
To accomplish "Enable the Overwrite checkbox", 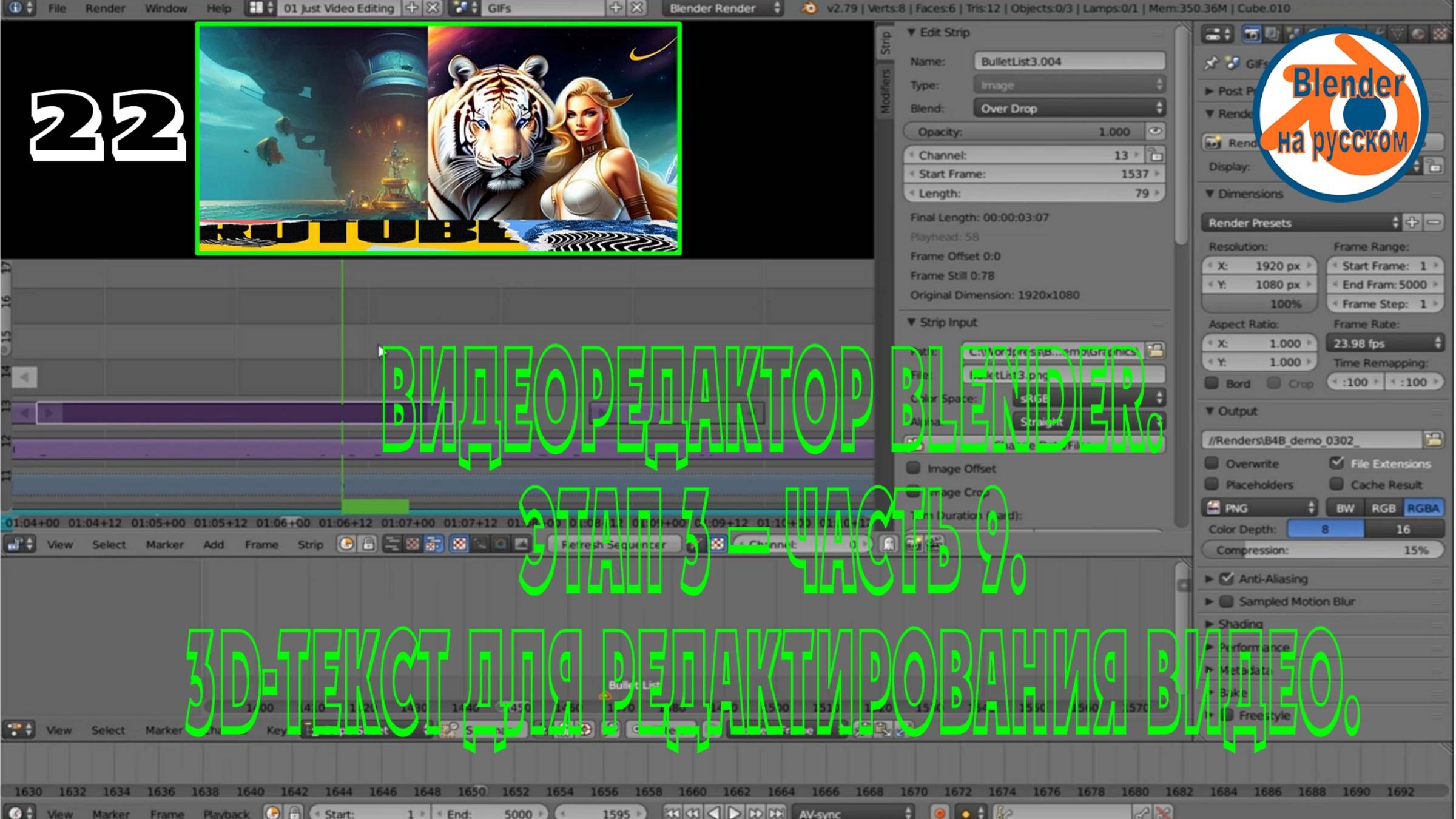I will [x=1212, y=463].
